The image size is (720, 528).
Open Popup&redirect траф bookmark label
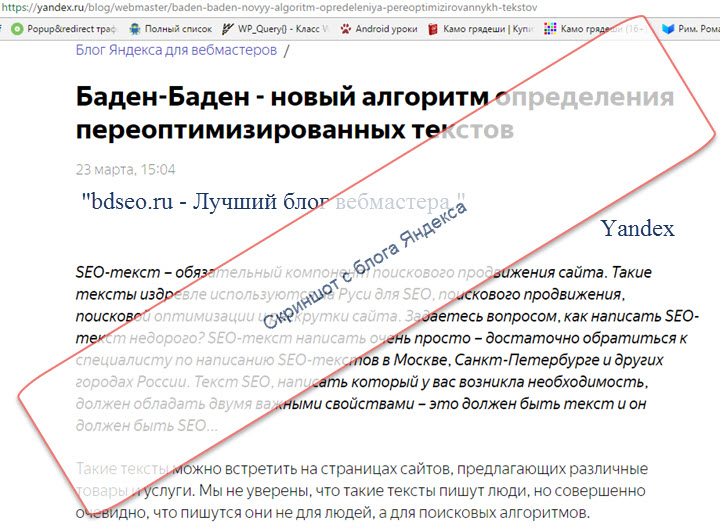click(x=72, y=29)
